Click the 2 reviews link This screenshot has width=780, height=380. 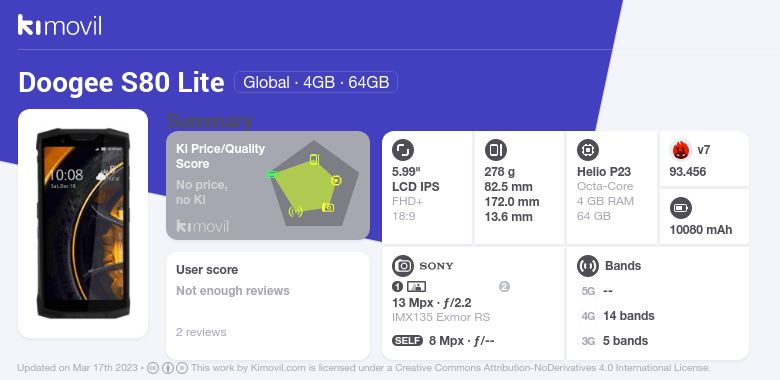point(201,332)
